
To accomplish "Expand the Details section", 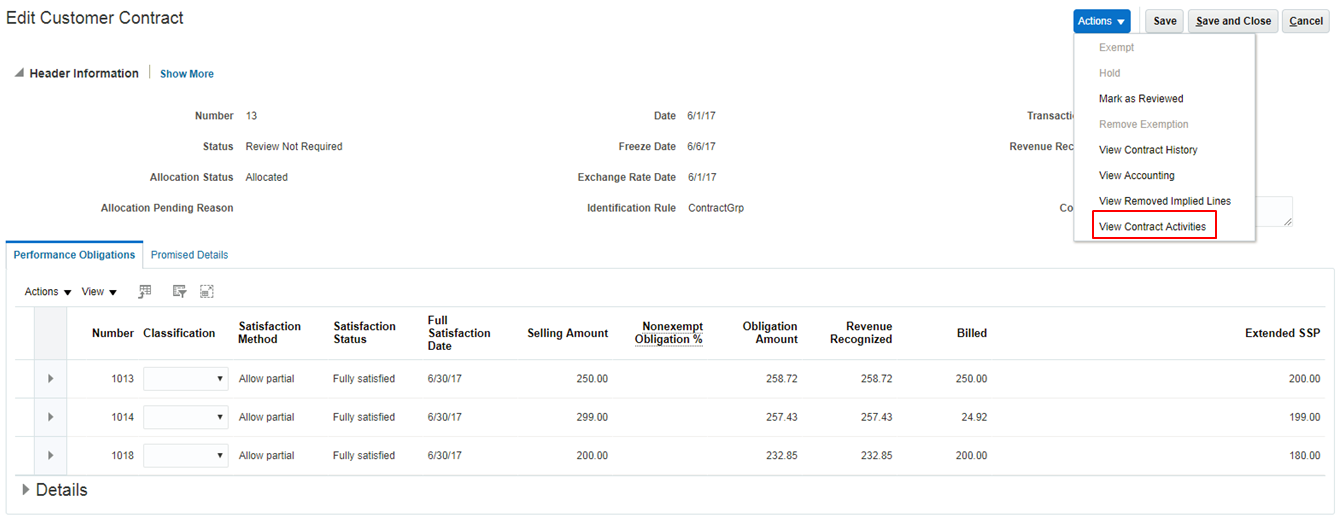I will [x=26, y=490].
